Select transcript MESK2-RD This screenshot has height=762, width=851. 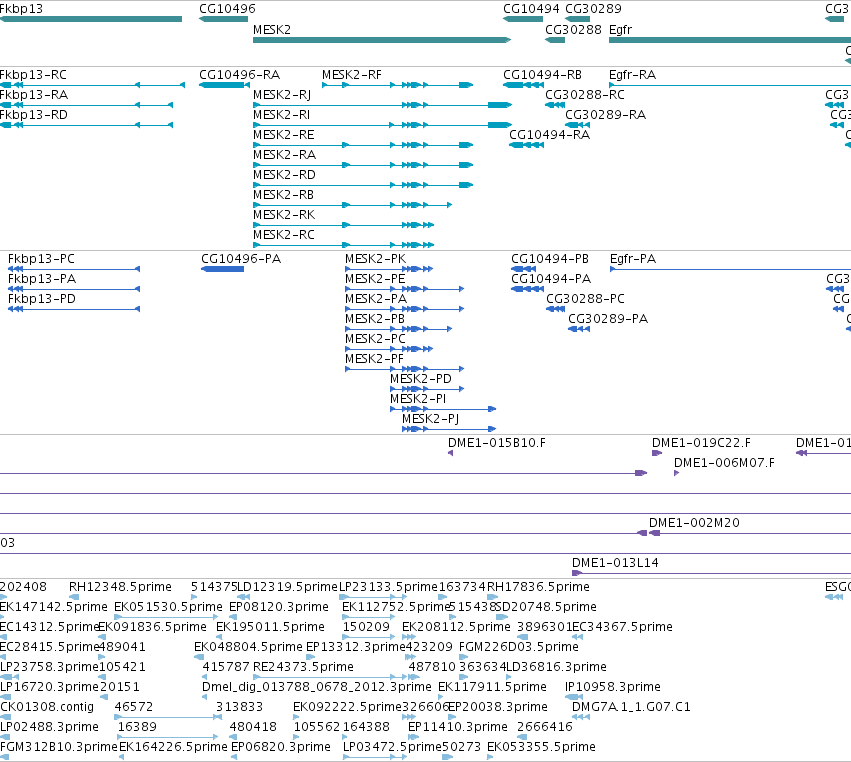point(284,175)
